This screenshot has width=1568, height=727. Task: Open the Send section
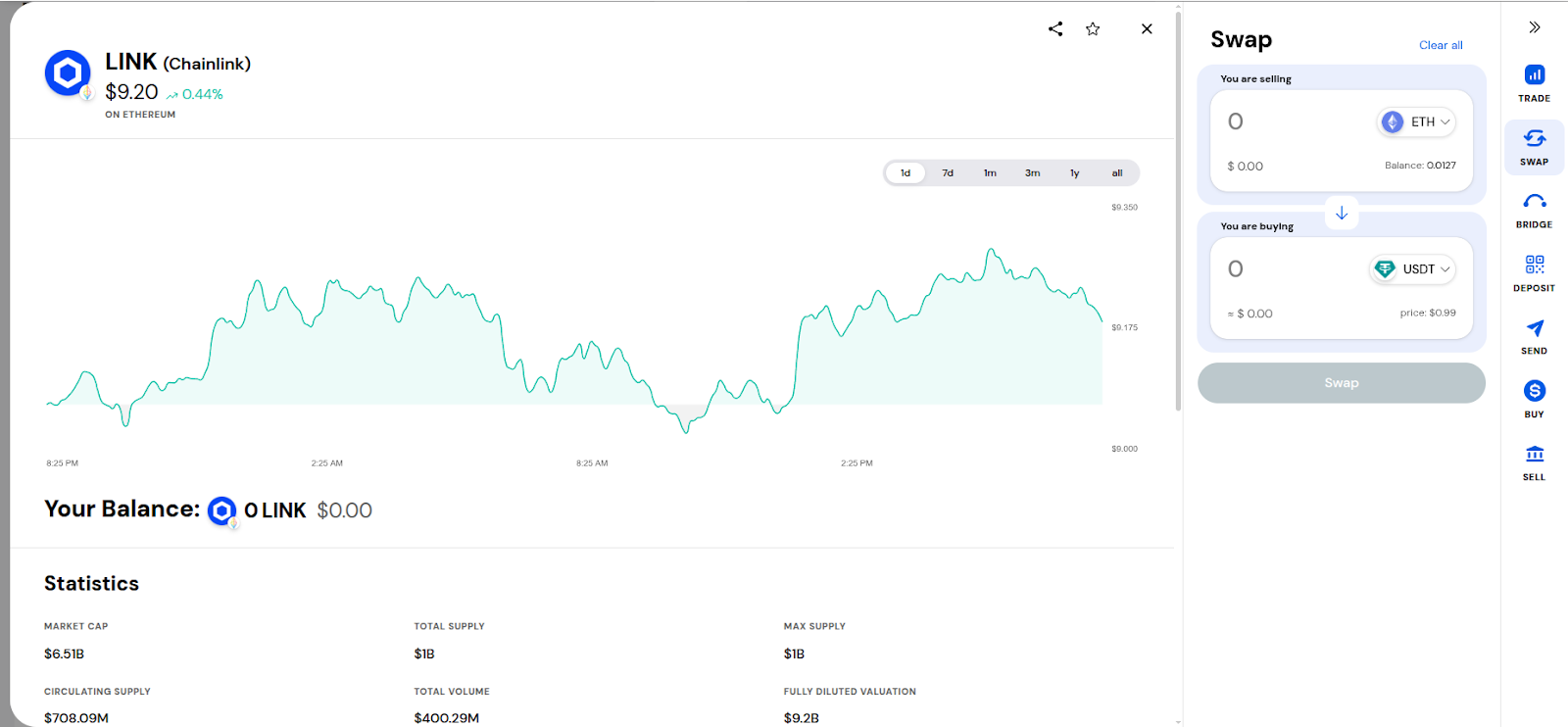pos(1535,336)
